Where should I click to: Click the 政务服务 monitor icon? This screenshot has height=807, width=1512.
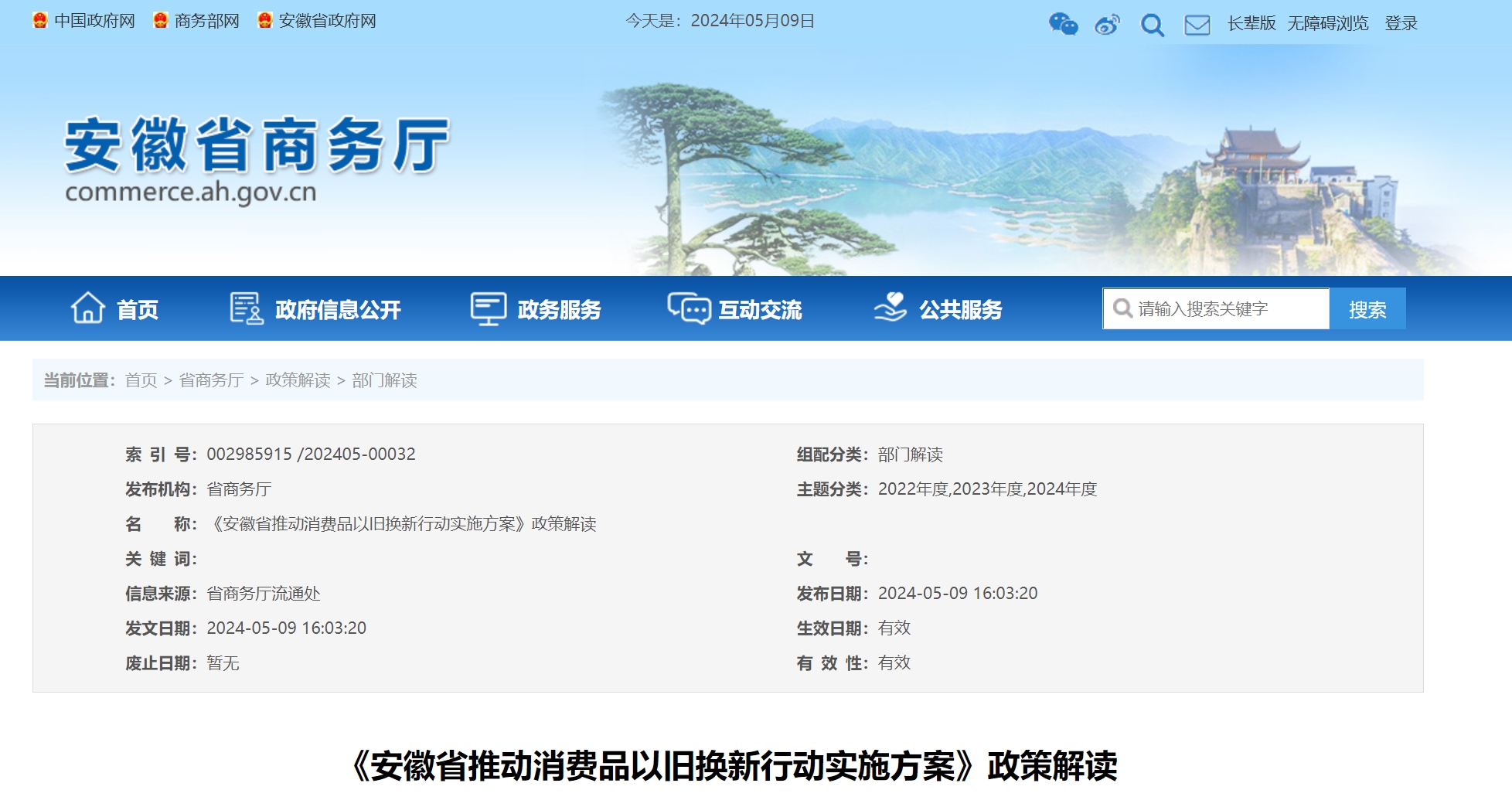488,308
